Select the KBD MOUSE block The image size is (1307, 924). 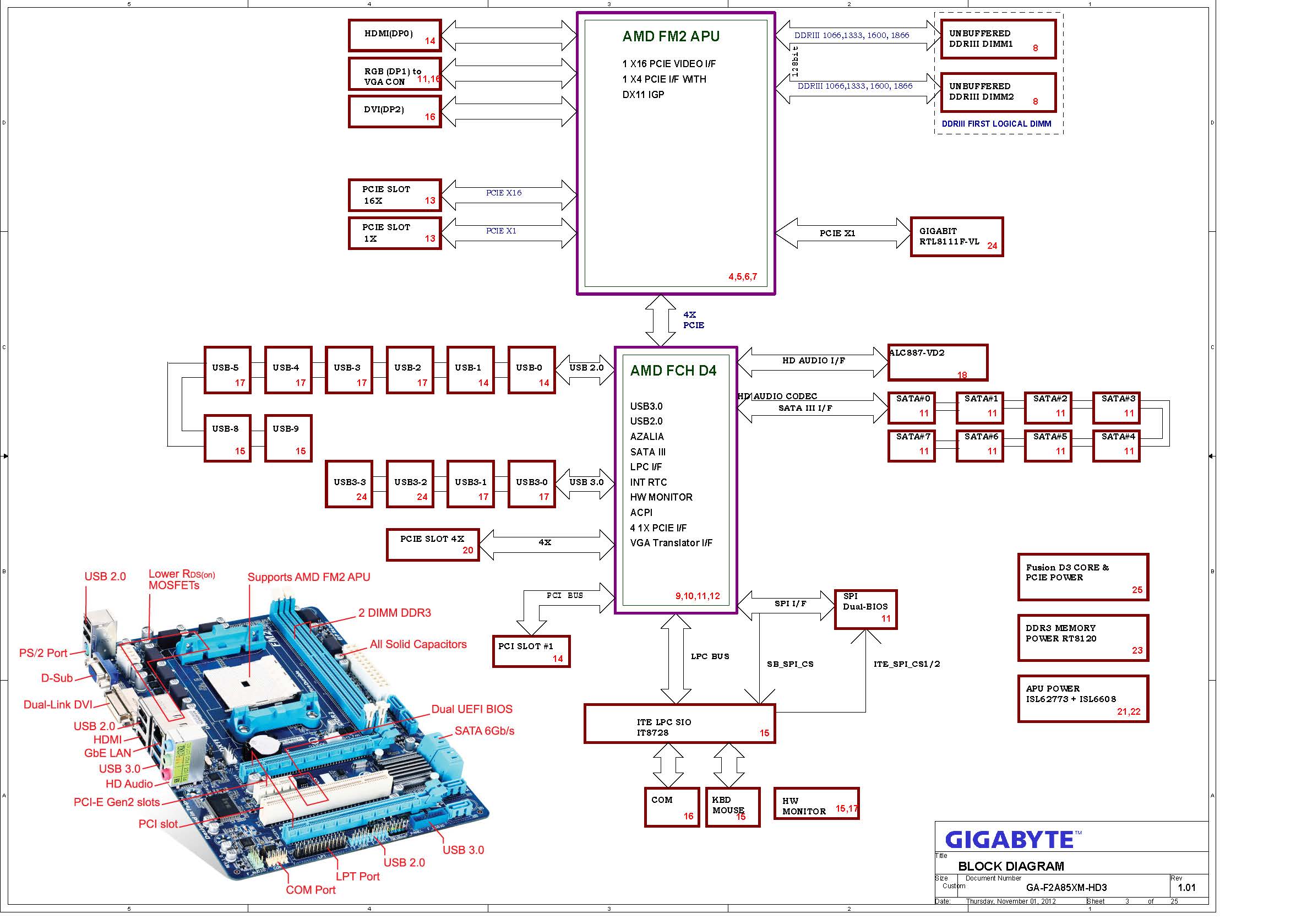click(732, 807)
